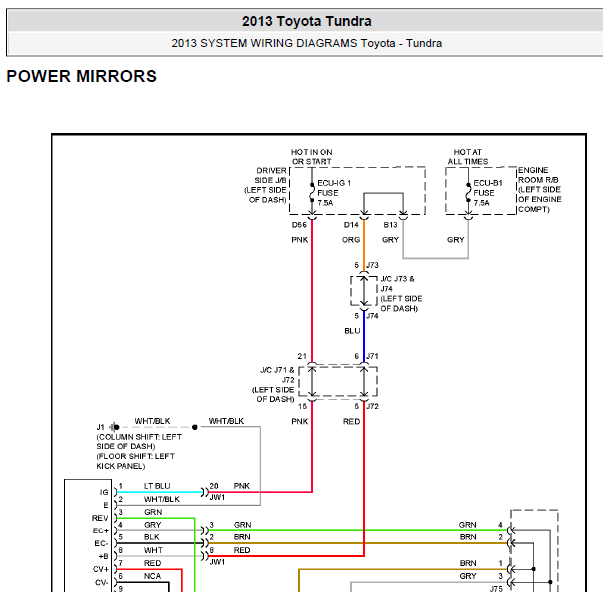Select 'WHT/BLK' label next to J1
Viewport: 603px width, 592px height.
(152, 421)
